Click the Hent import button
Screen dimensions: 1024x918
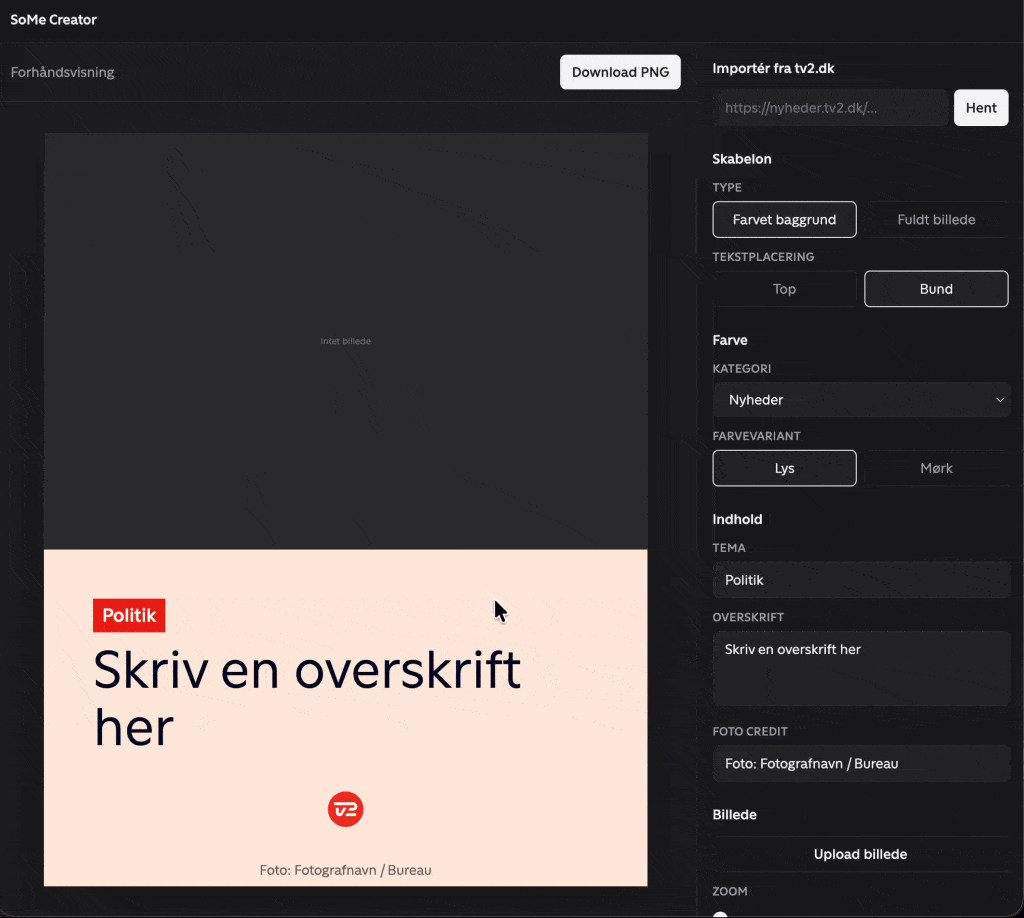pos(981,108)
